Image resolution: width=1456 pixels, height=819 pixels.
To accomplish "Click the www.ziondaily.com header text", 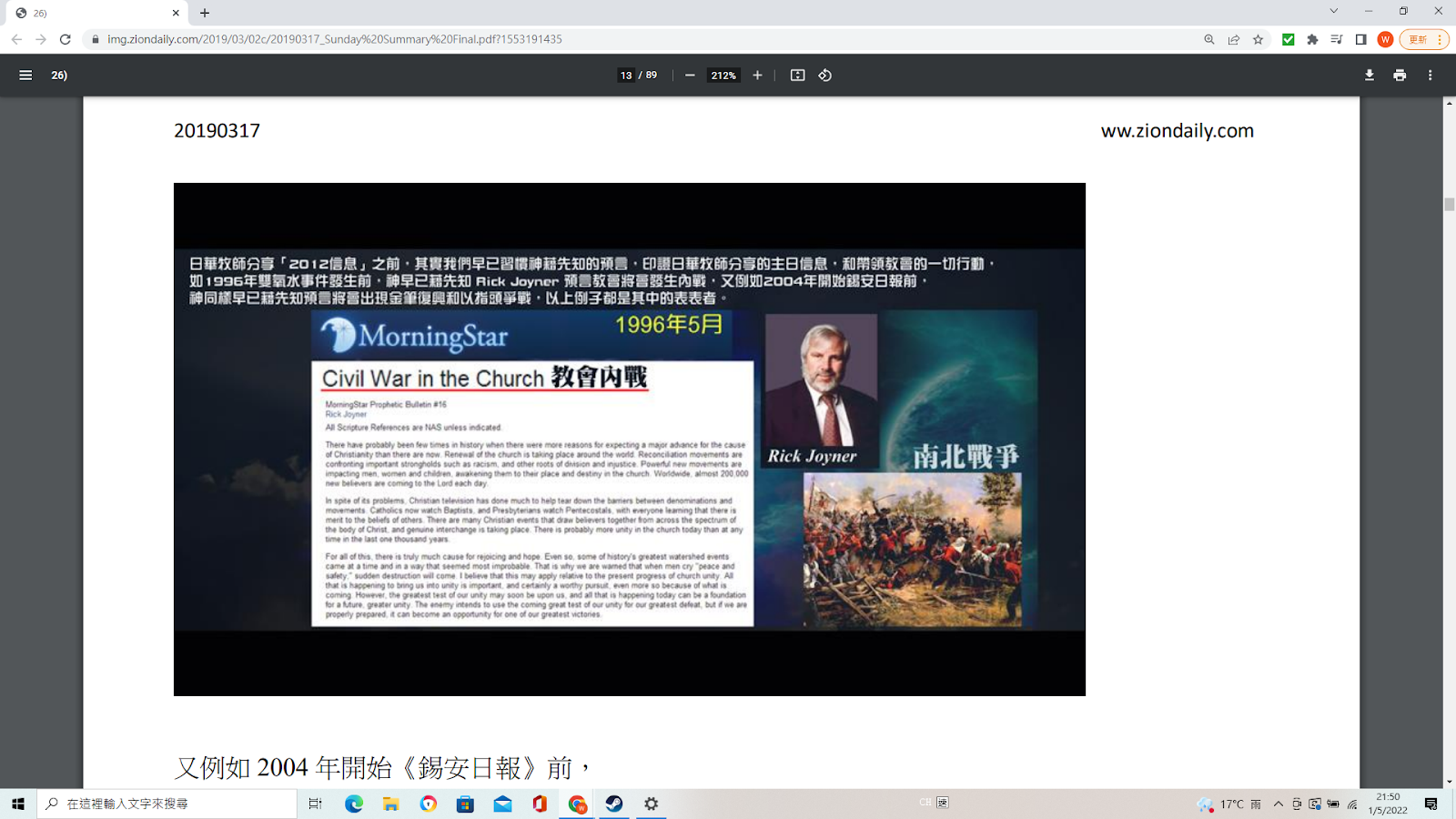I will point(1177,130).
